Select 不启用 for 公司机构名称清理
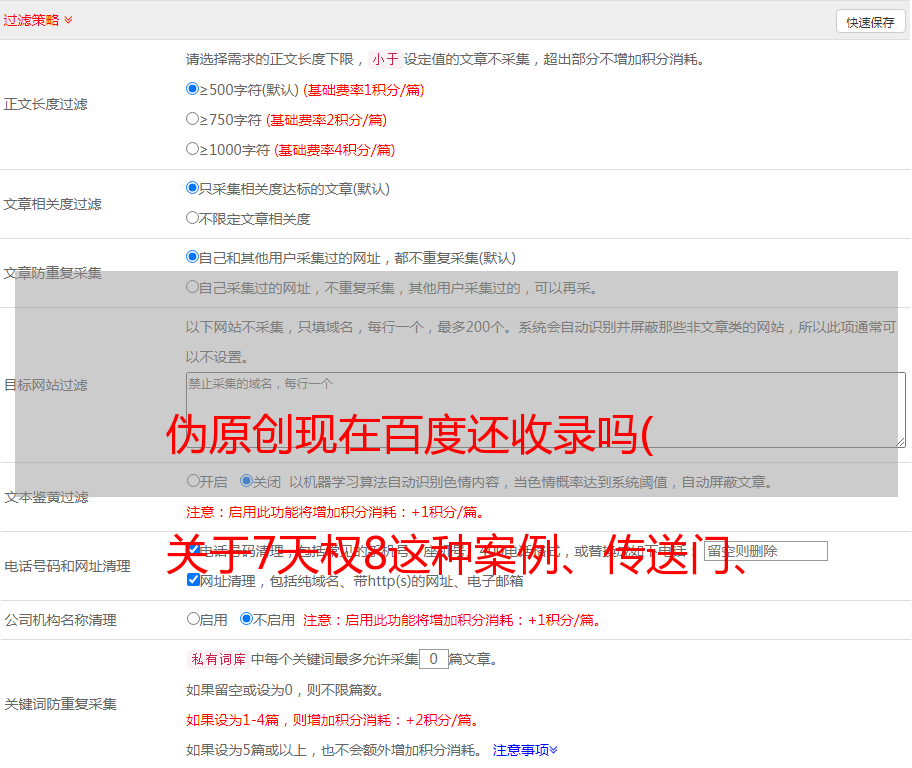 coord(247,618)
